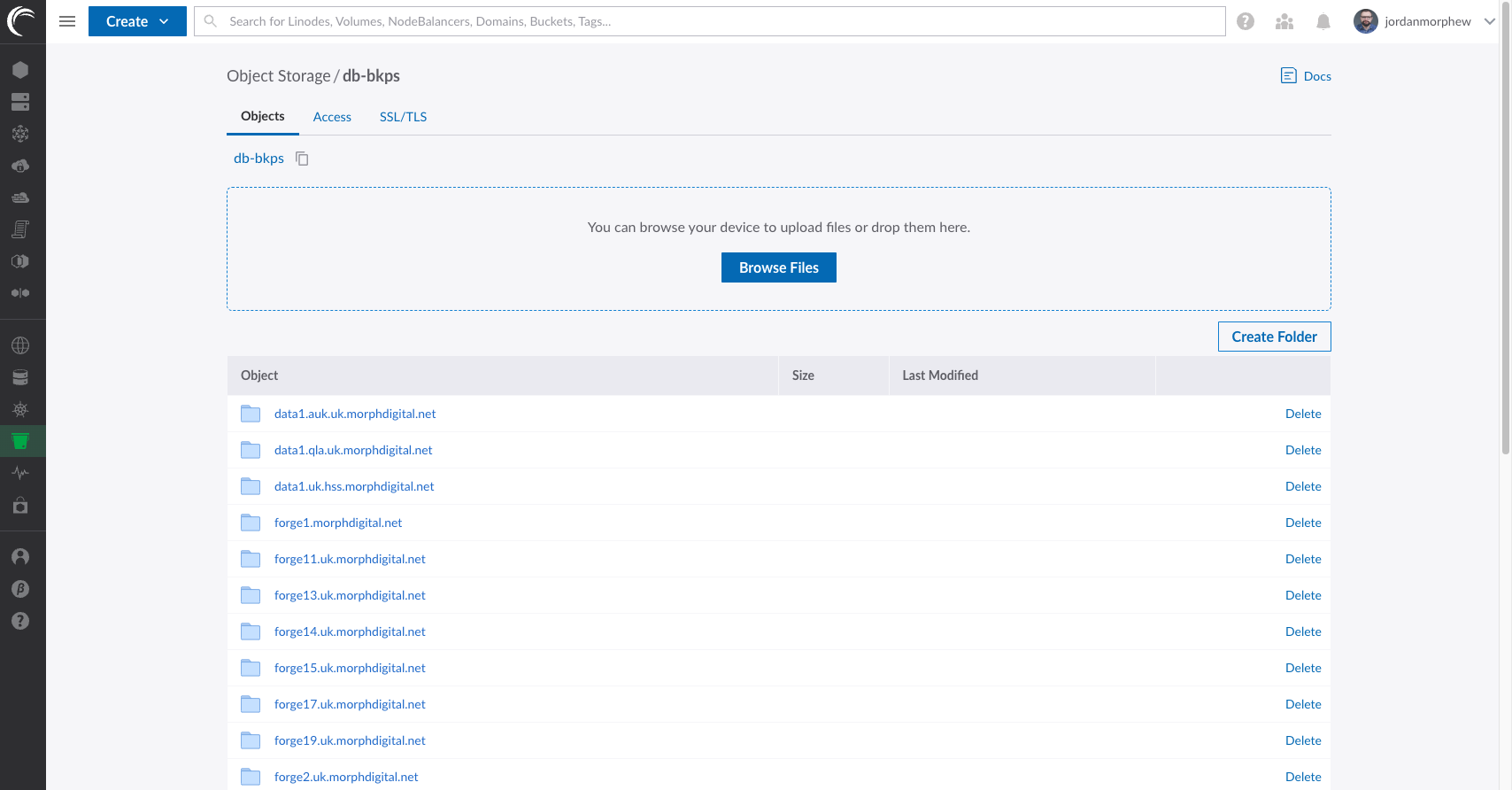Switch to the SSL/TLS tab
The height and width of the screenshot is (790, 1512).
pos(403,117)
